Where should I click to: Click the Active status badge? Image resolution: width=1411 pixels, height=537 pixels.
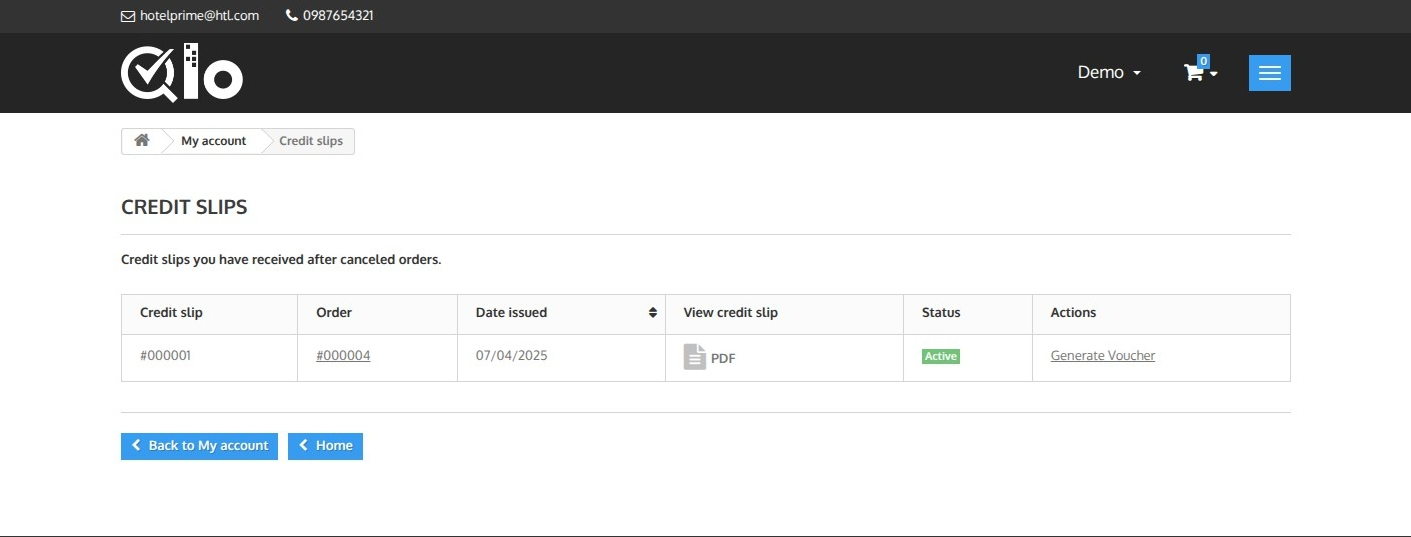[x=941, y=356]
